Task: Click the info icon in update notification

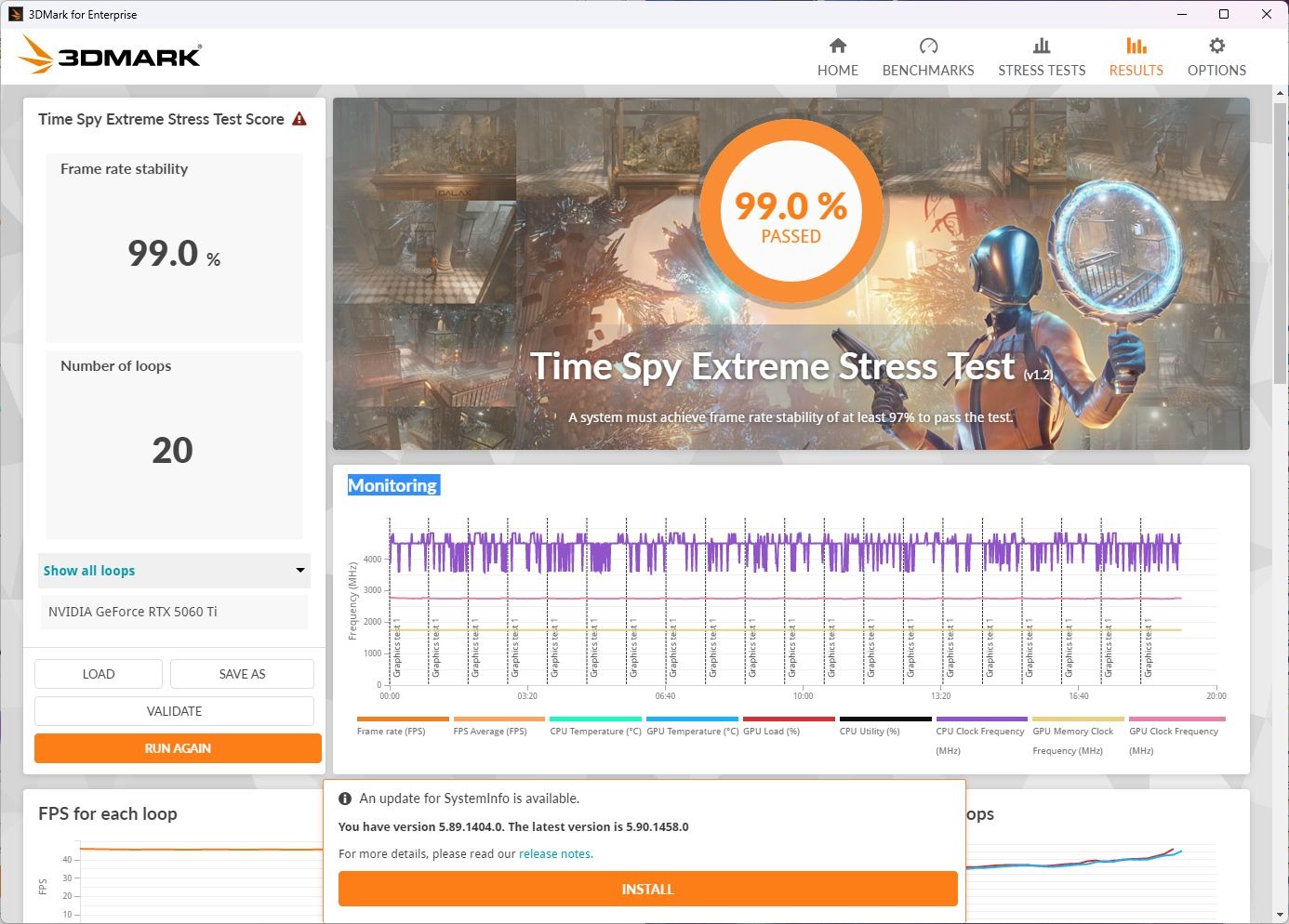Action: click(345, 799)
